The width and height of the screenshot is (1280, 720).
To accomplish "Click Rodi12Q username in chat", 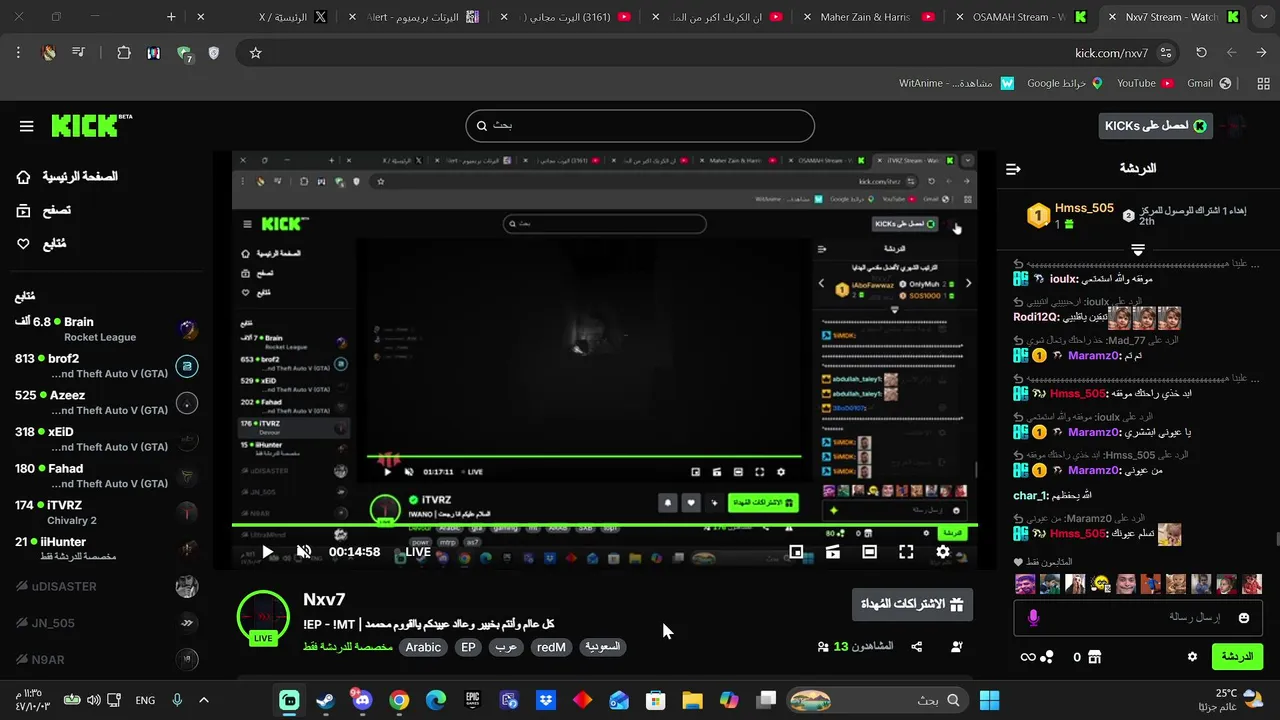I will pos(1035,317).
